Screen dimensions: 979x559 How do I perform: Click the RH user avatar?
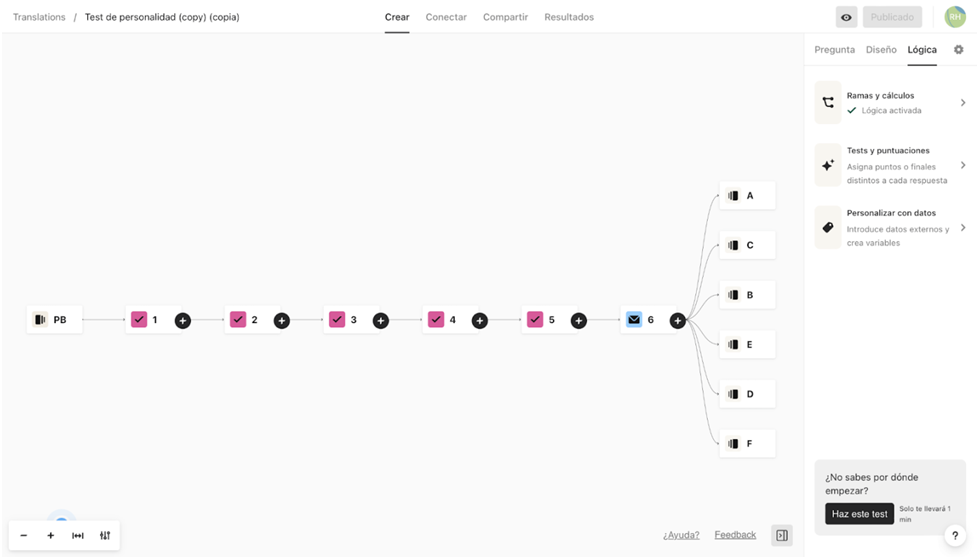[955, 17]
